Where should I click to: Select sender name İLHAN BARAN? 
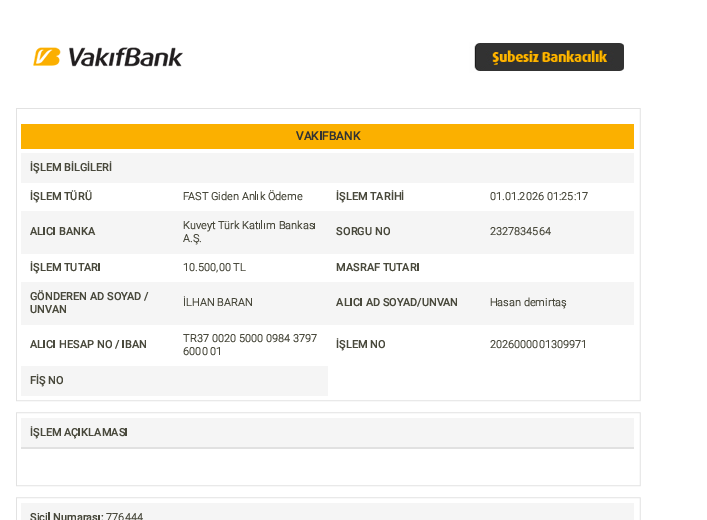218,302
